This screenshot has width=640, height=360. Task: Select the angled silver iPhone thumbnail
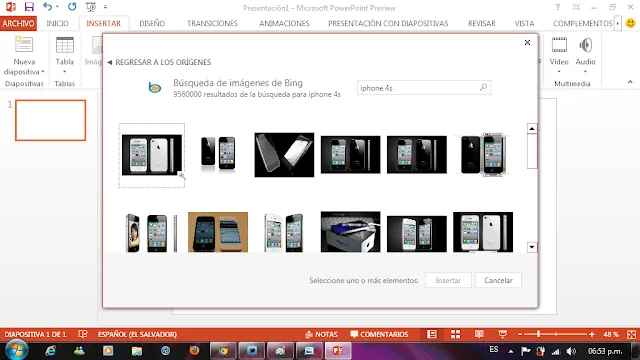[284, 155]
